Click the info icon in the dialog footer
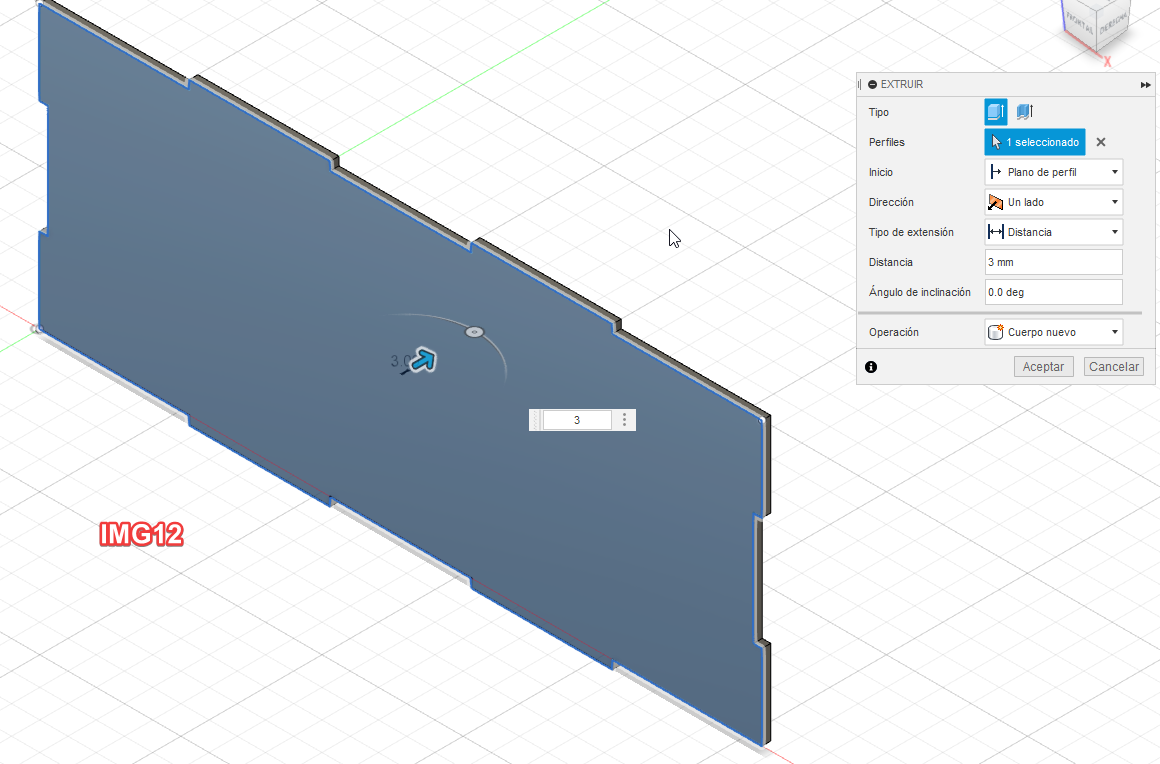This screenshot has width=1160, height=764. coord(871,367)
